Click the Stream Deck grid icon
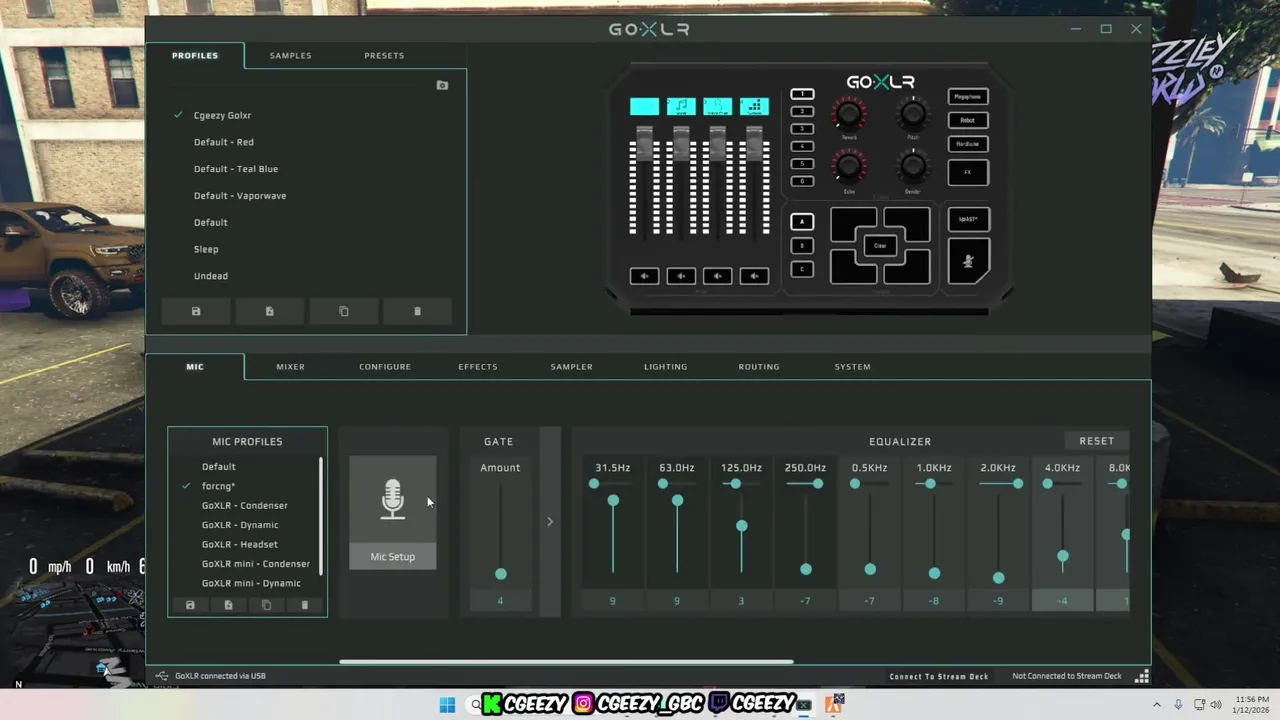 [1142, 676]
